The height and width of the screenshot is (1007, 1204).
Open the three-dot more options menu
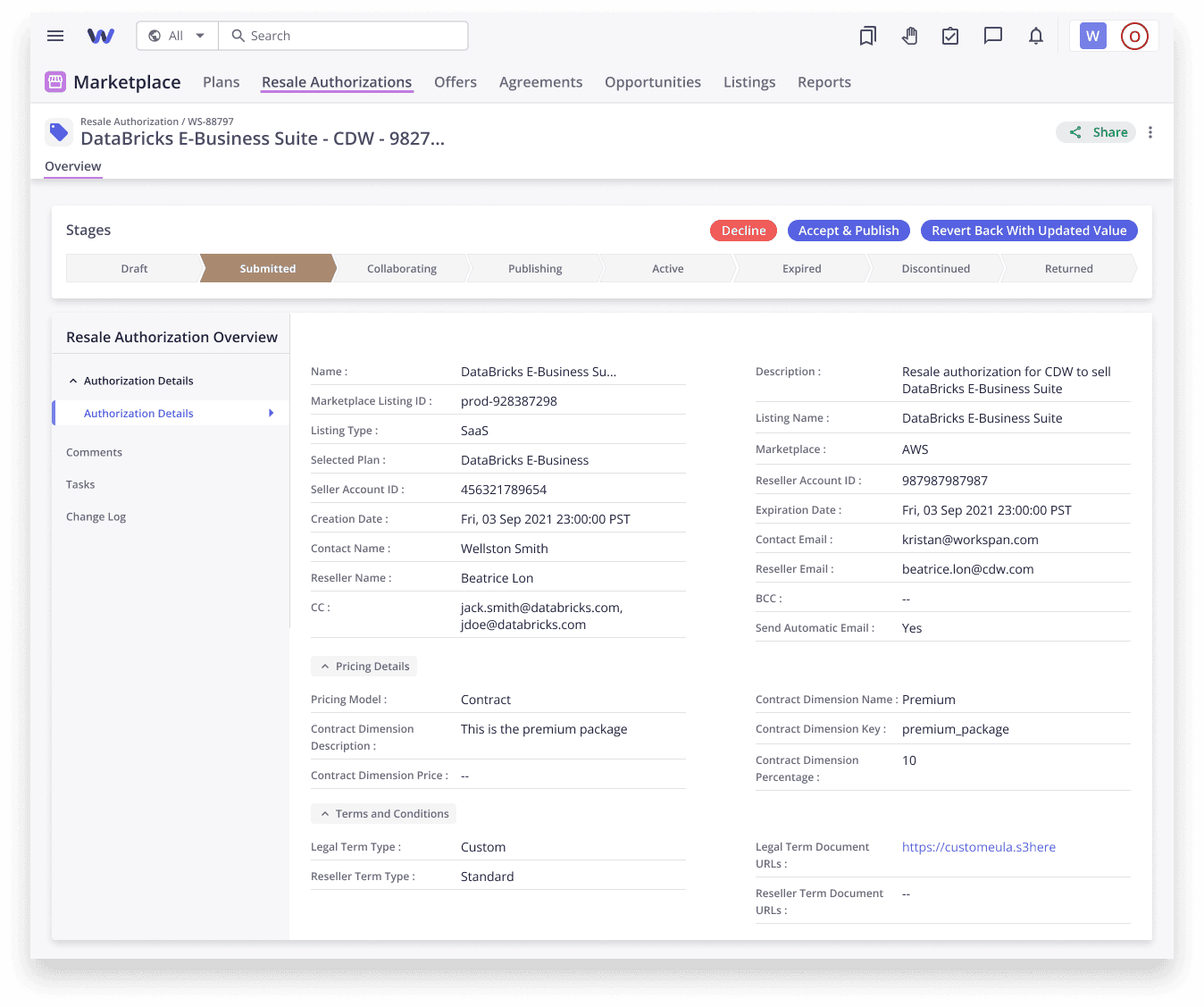pos(1150,132)
